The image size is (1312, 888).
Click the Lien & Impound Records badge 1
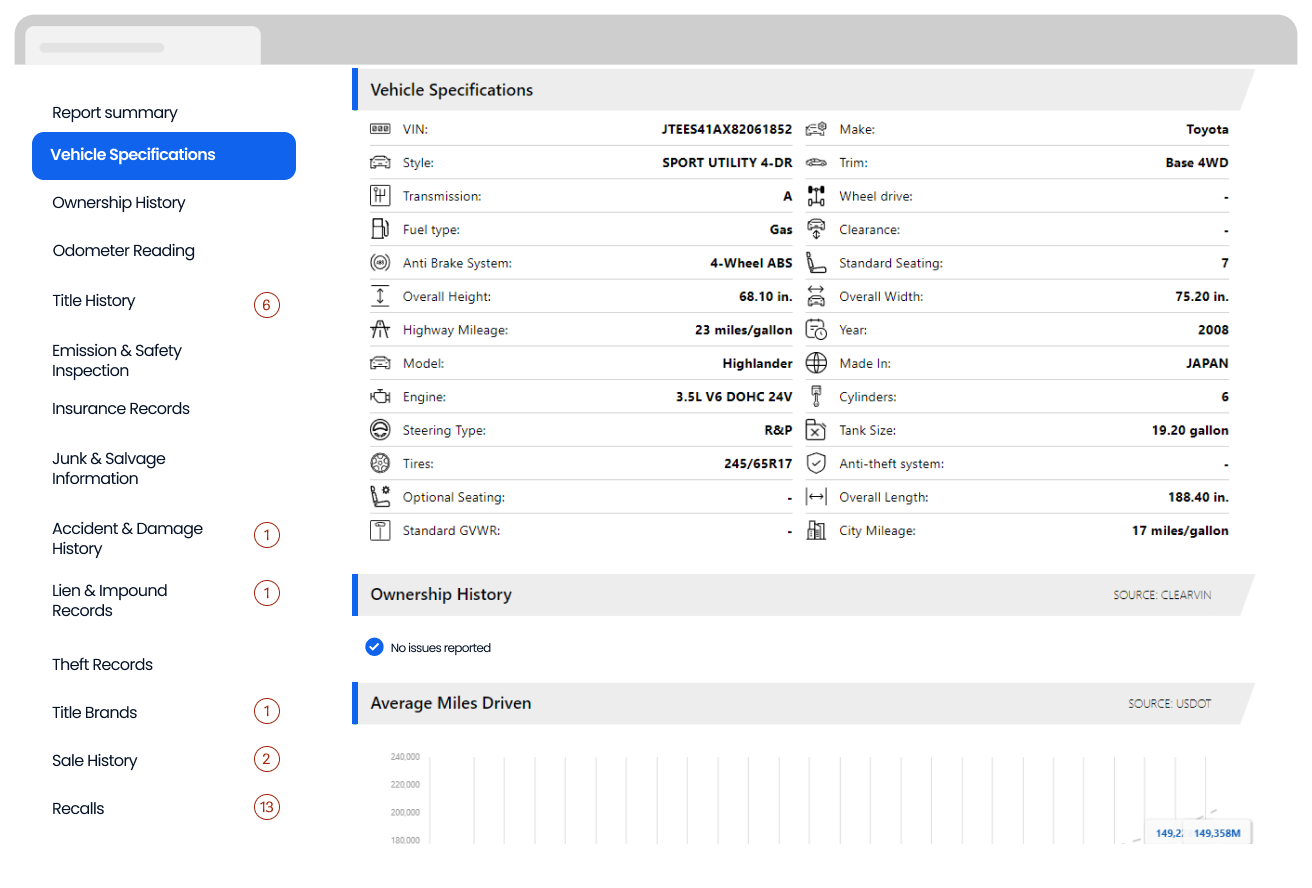pos(266,593)
